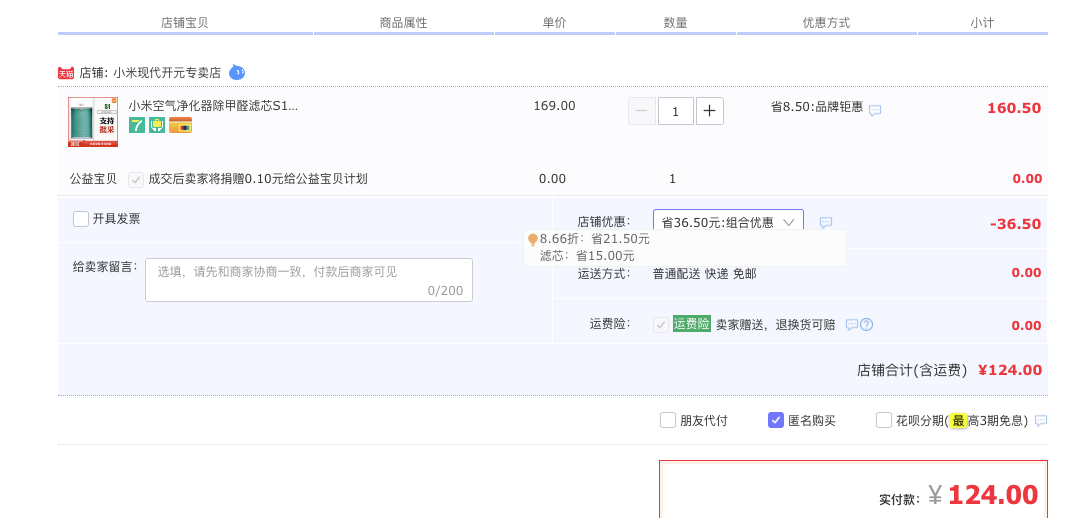The width and height of the screenshot is (1078, 518).
Task: Click the 优惠方式 column header
Action: [826, 23]
